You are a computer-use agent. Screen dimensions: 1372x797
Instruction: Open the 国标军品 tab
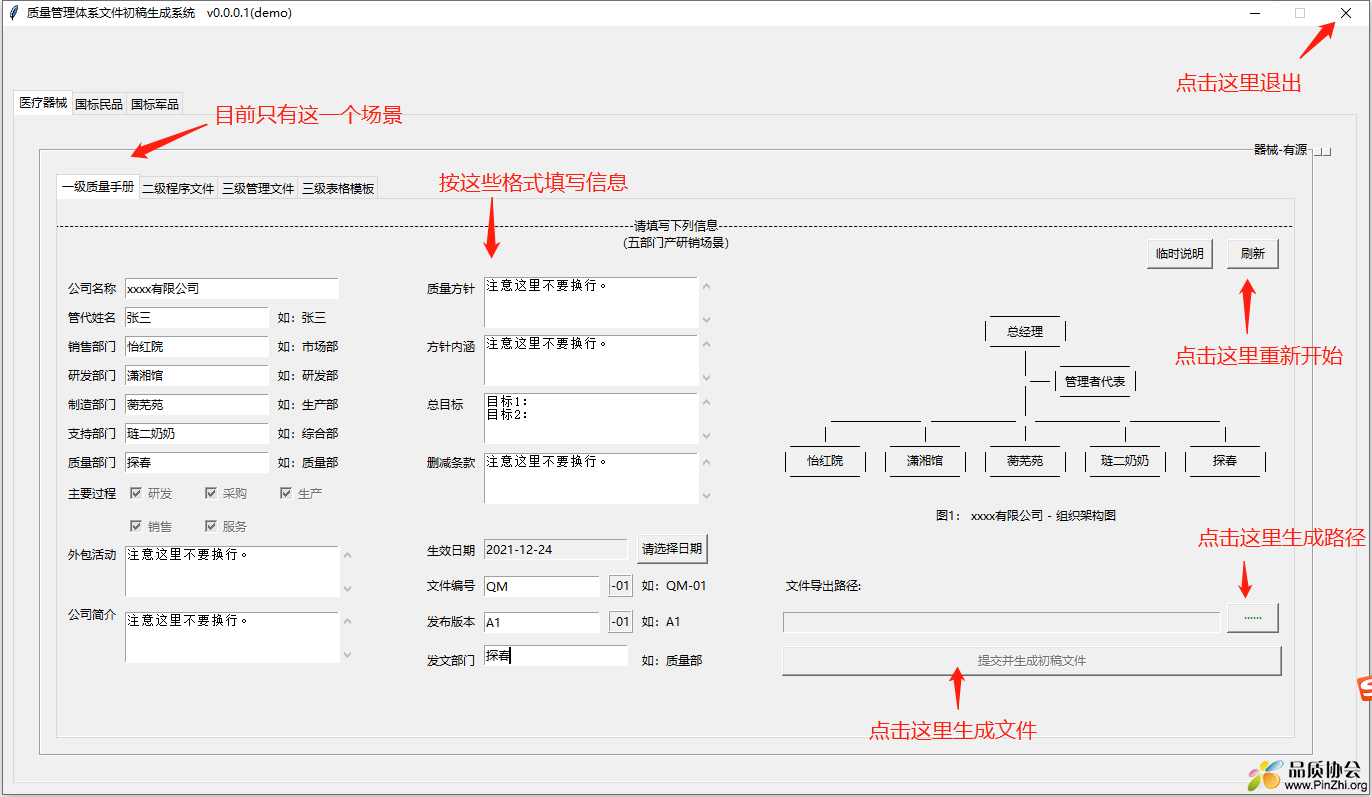(x=155, y=104)
